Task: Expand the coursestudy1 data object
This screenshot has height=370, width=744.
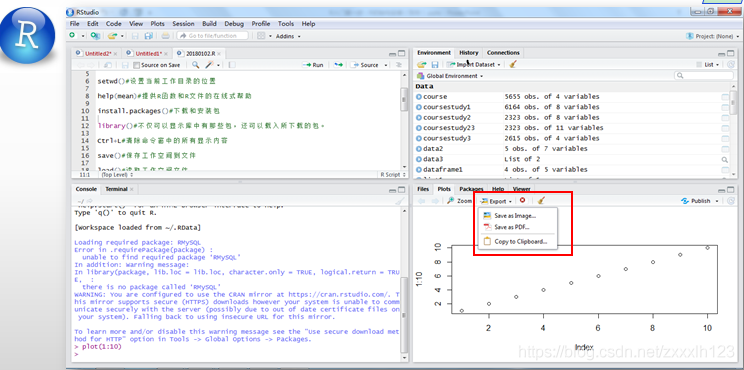Action: click(419, 107)
